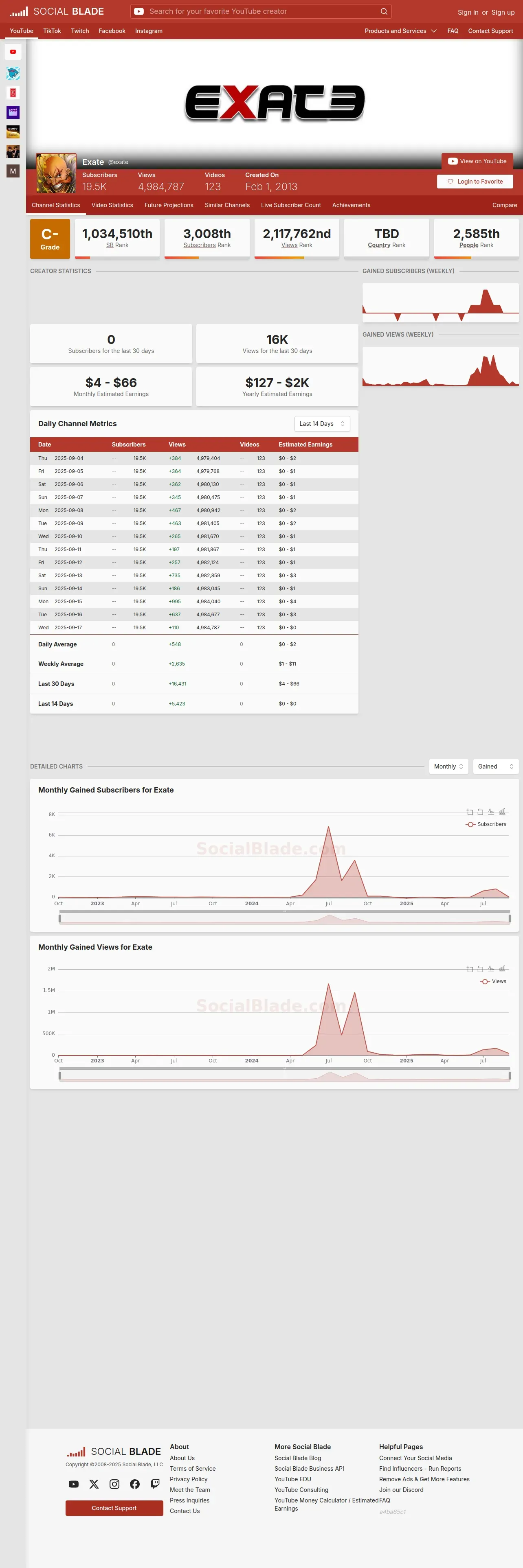Click Contact Support in header
Image resolution: width=523 pixels, height=1568 pixels.
click(491, 31)
